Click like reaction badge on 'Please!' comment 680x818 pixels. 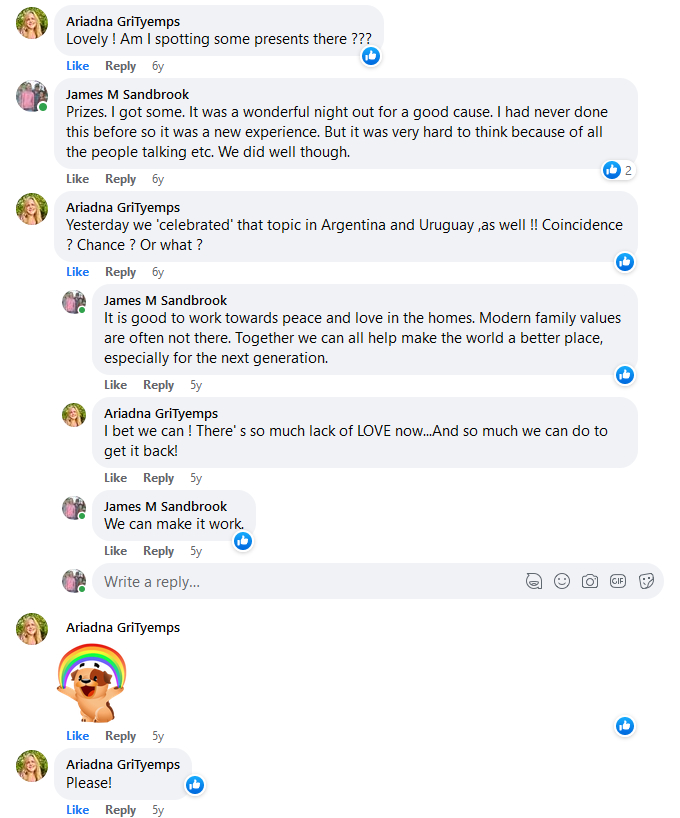(x=195, y=785)
